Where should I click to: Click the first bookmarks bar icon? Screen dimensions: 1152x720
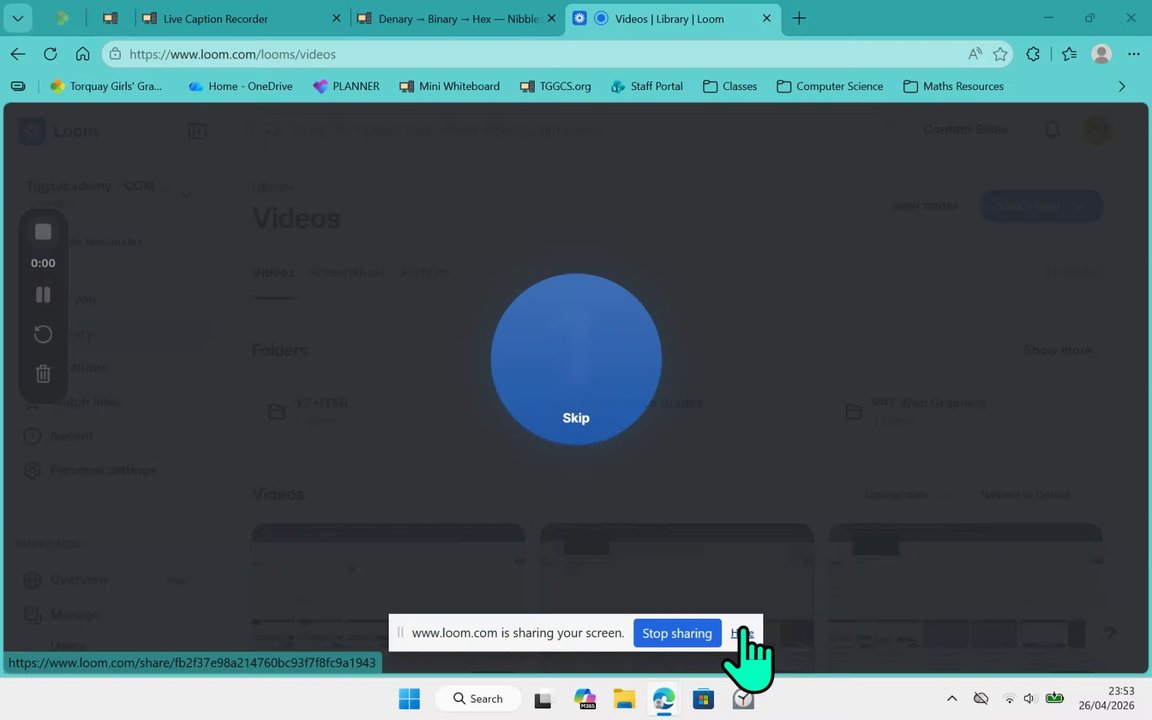18,86
